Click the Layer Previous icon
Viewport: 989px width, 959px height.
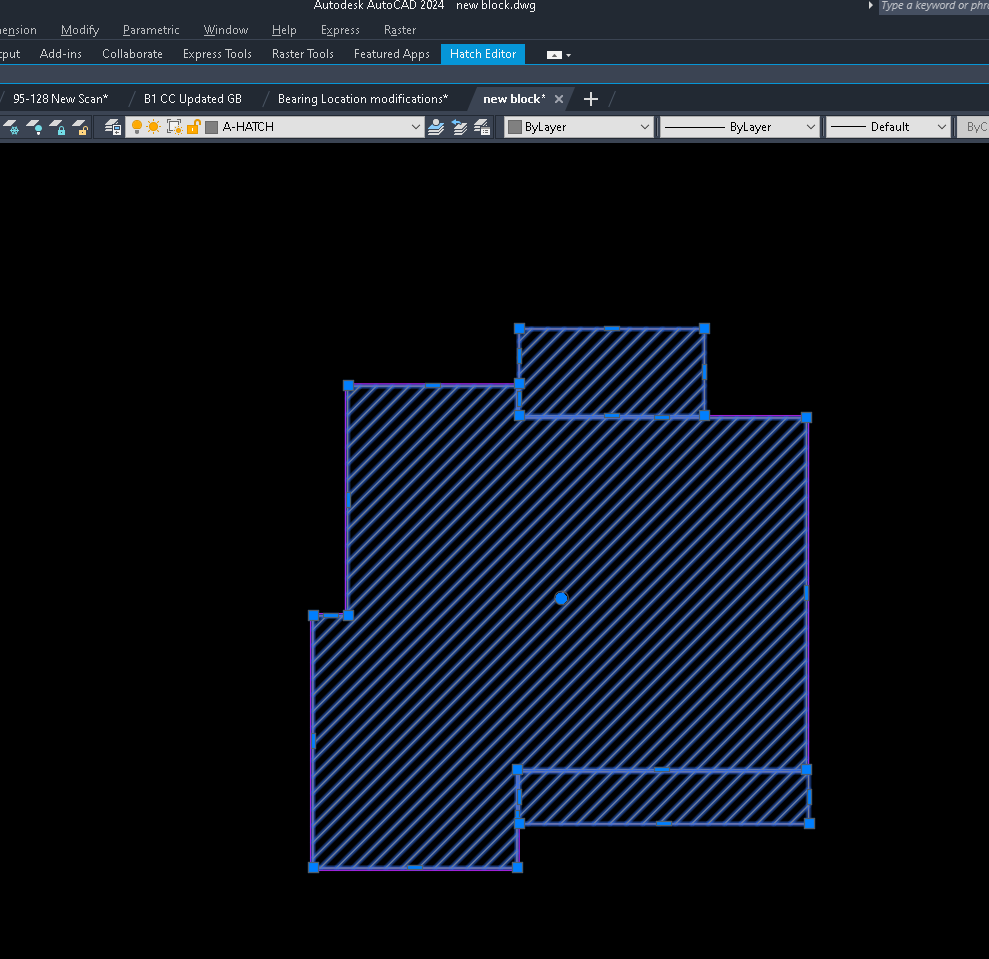tap(459, 127)
